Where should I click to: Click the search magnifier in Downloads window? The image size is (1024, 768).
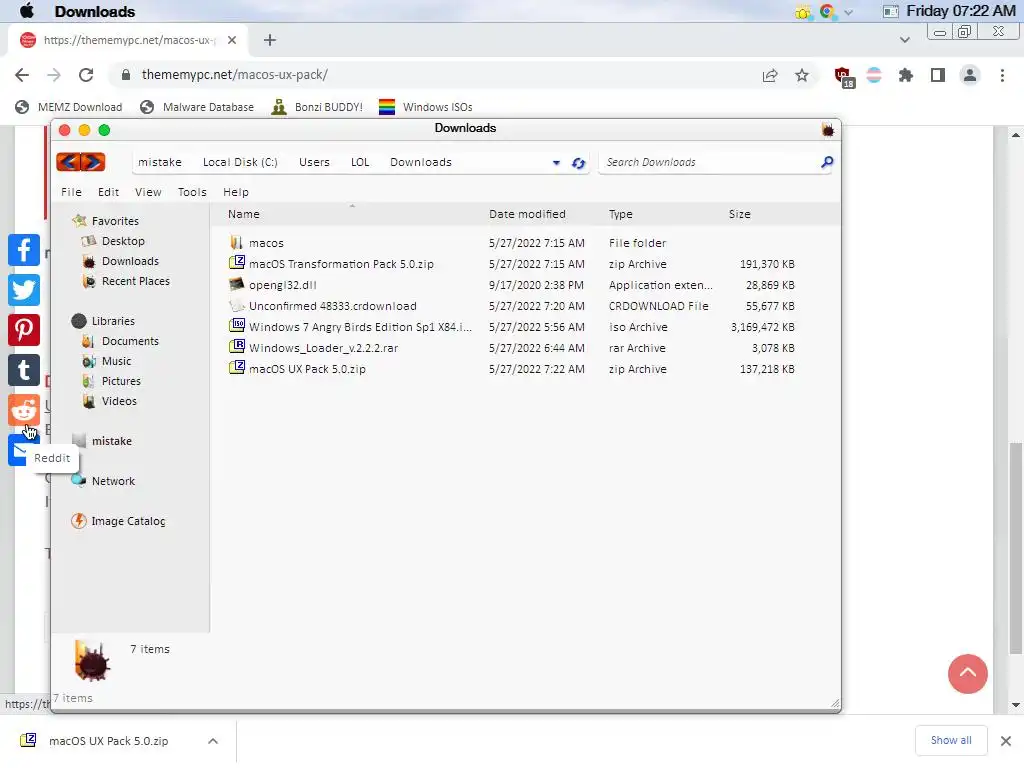(x=827, y=162)
